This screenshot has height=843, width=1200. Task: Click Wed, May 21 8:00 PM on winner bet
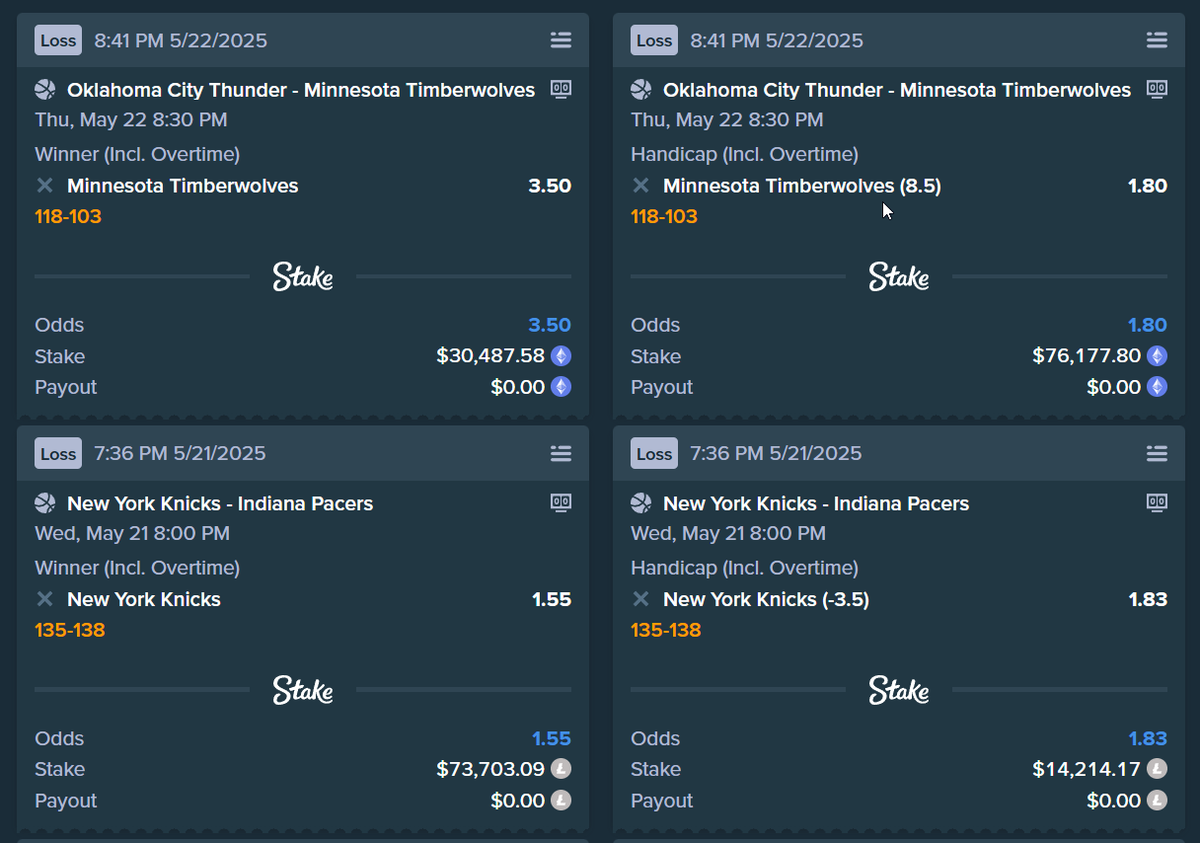(132, 533)
